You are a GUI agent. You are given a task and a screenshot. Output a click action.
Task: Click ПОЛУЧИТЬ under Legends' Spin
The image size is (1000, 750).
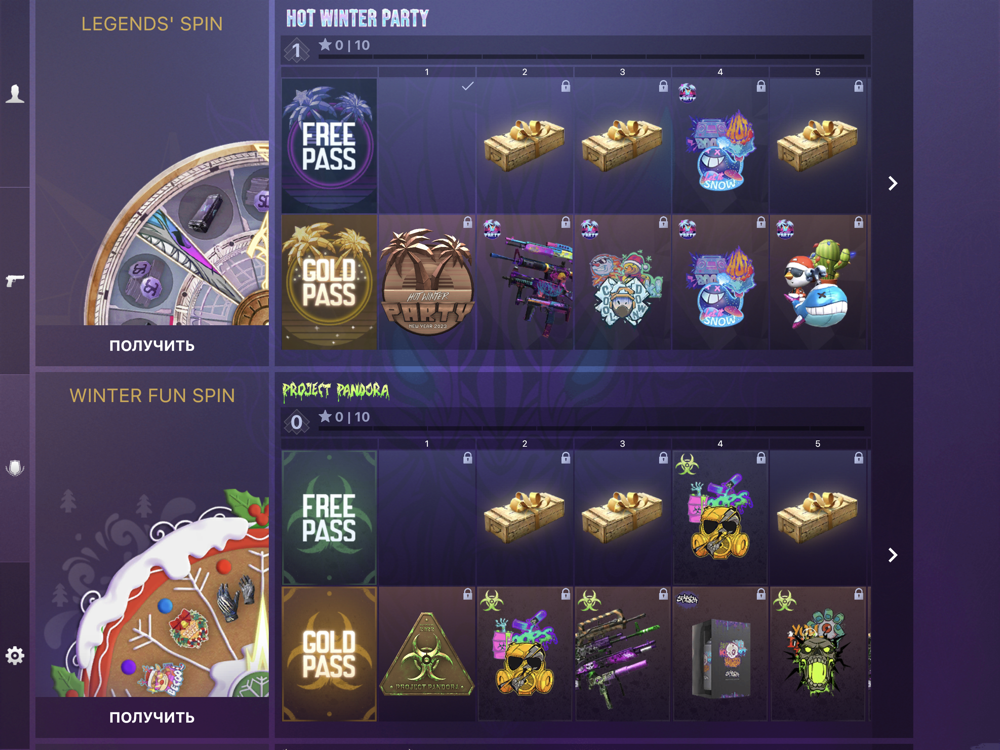click(152, 345)
